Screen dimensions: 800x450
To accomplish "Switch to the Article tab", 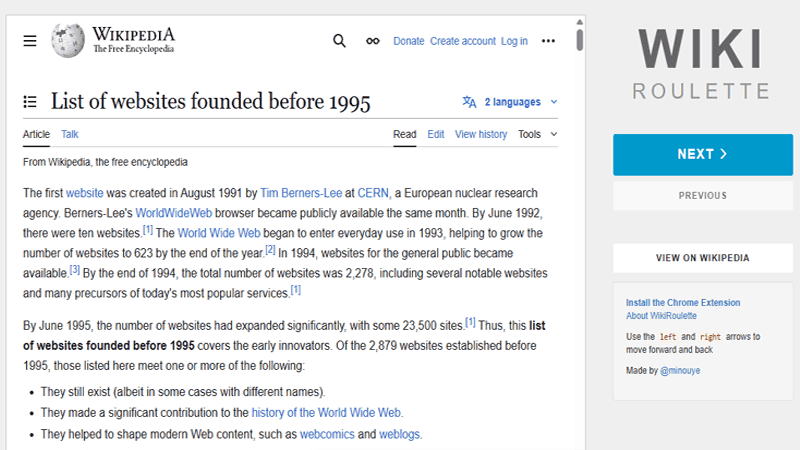I will click(x=36, y=134).
